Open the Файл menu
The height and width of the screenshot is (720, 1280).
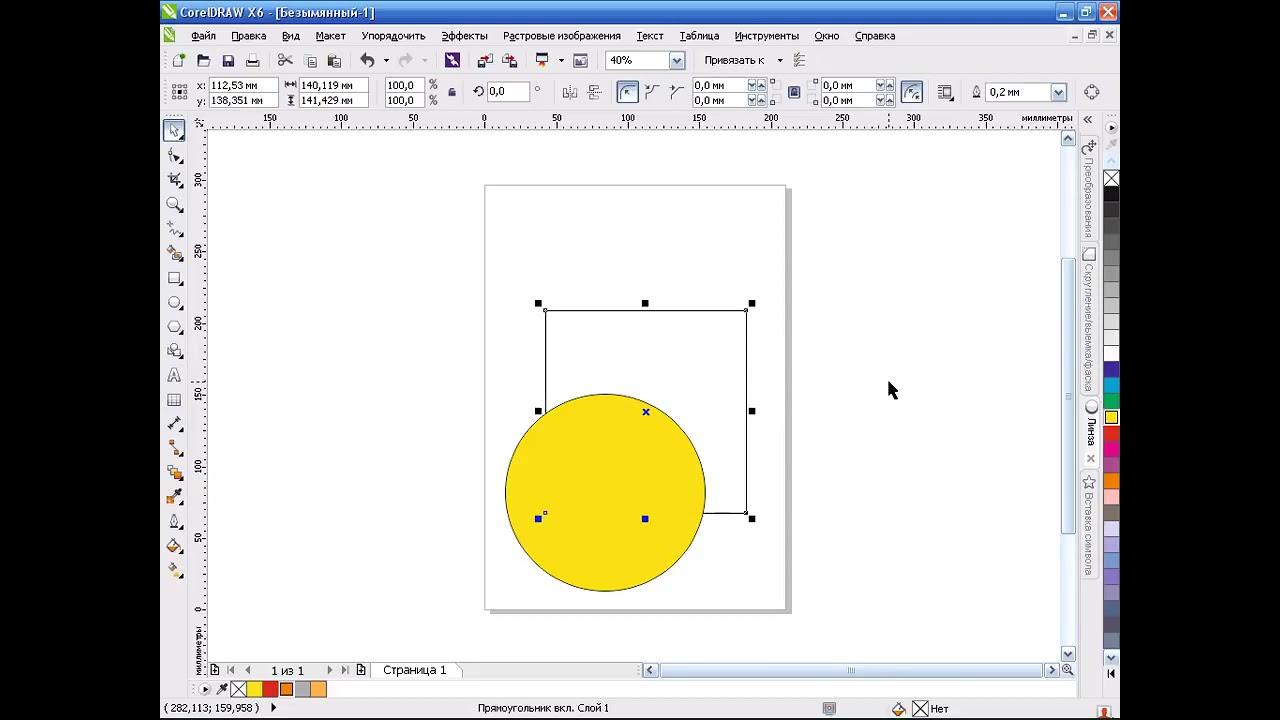point(203,36)
